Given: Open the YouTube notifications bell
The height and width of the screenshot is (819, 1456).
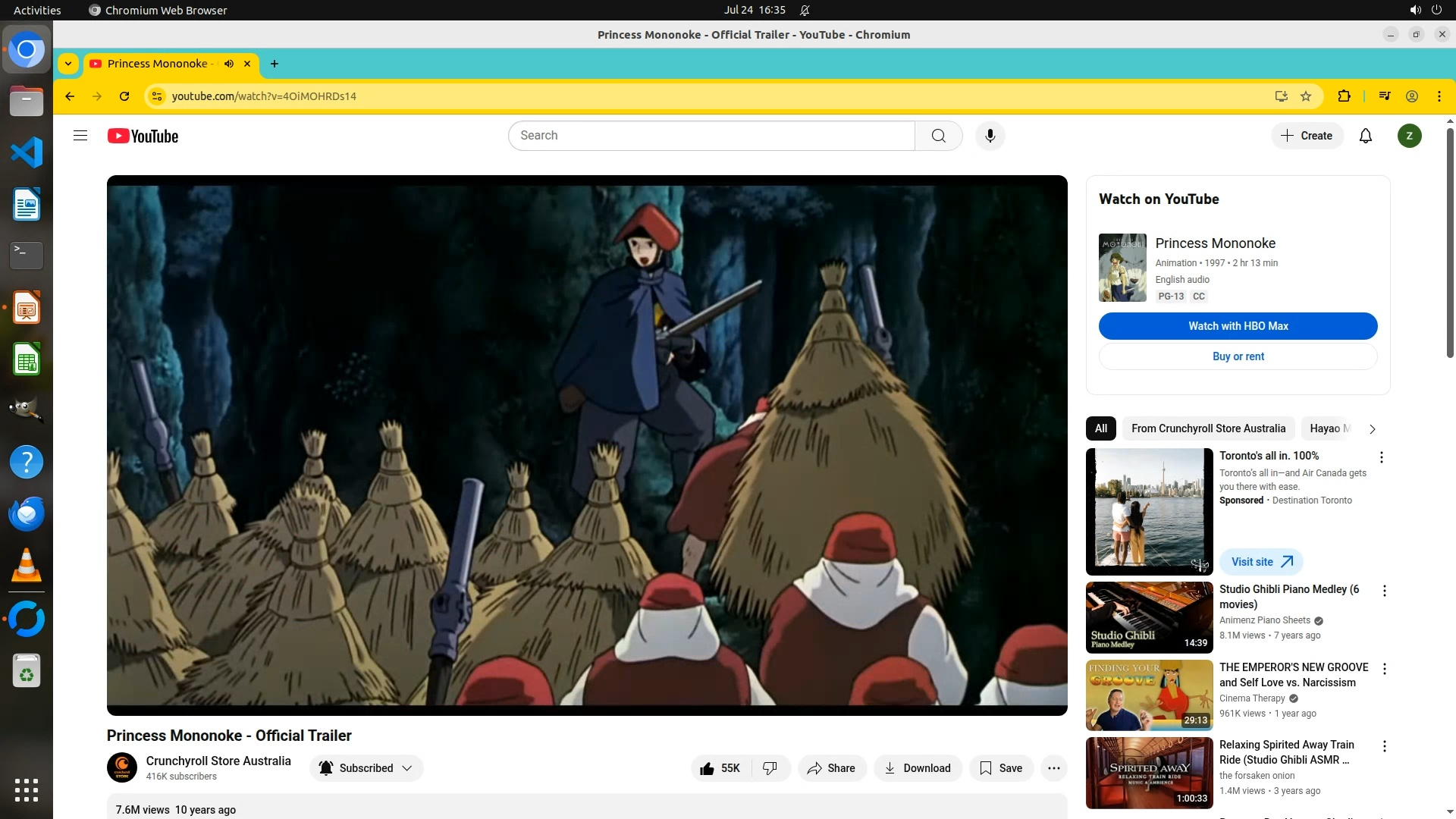Looking at the screenshot, I should coord(1365,136).
